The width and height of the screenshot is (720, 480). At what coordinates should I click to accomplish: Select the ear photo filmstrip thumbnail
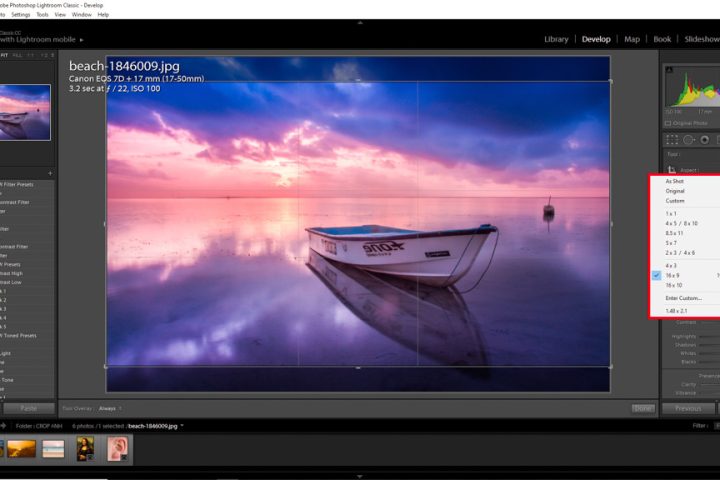click(x=118, y=449)
